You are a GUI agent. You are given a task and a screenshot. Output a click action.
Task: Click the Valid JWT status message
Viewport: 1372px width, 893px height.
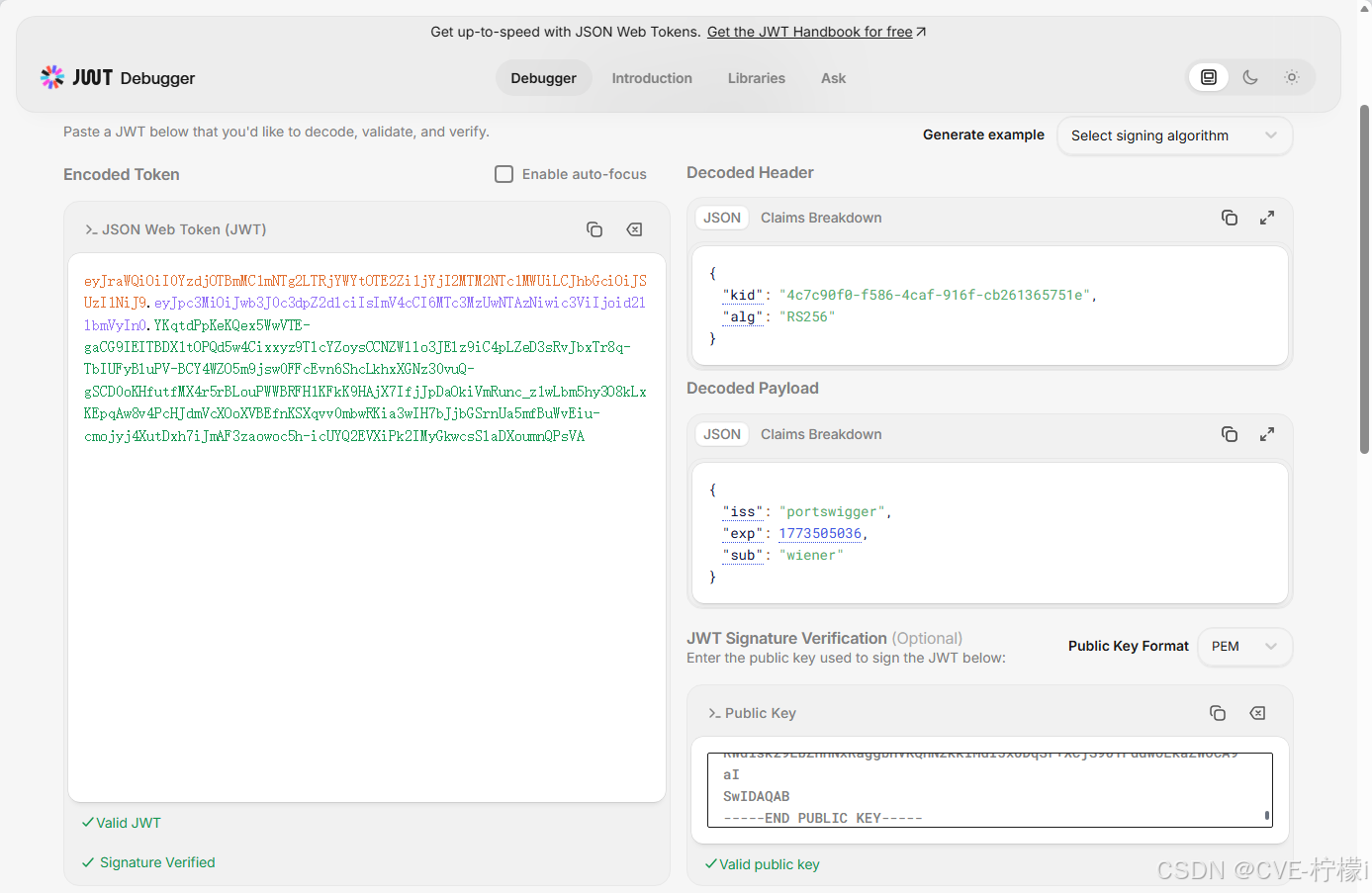[x=121, y=823]
